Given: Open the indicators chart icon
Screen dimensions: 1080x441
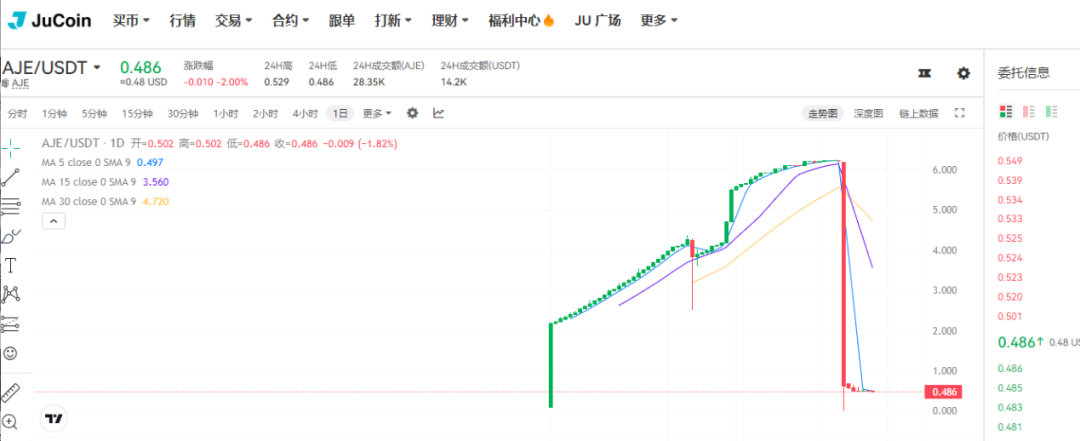Looking at the screenshot, I should point(438,113).
